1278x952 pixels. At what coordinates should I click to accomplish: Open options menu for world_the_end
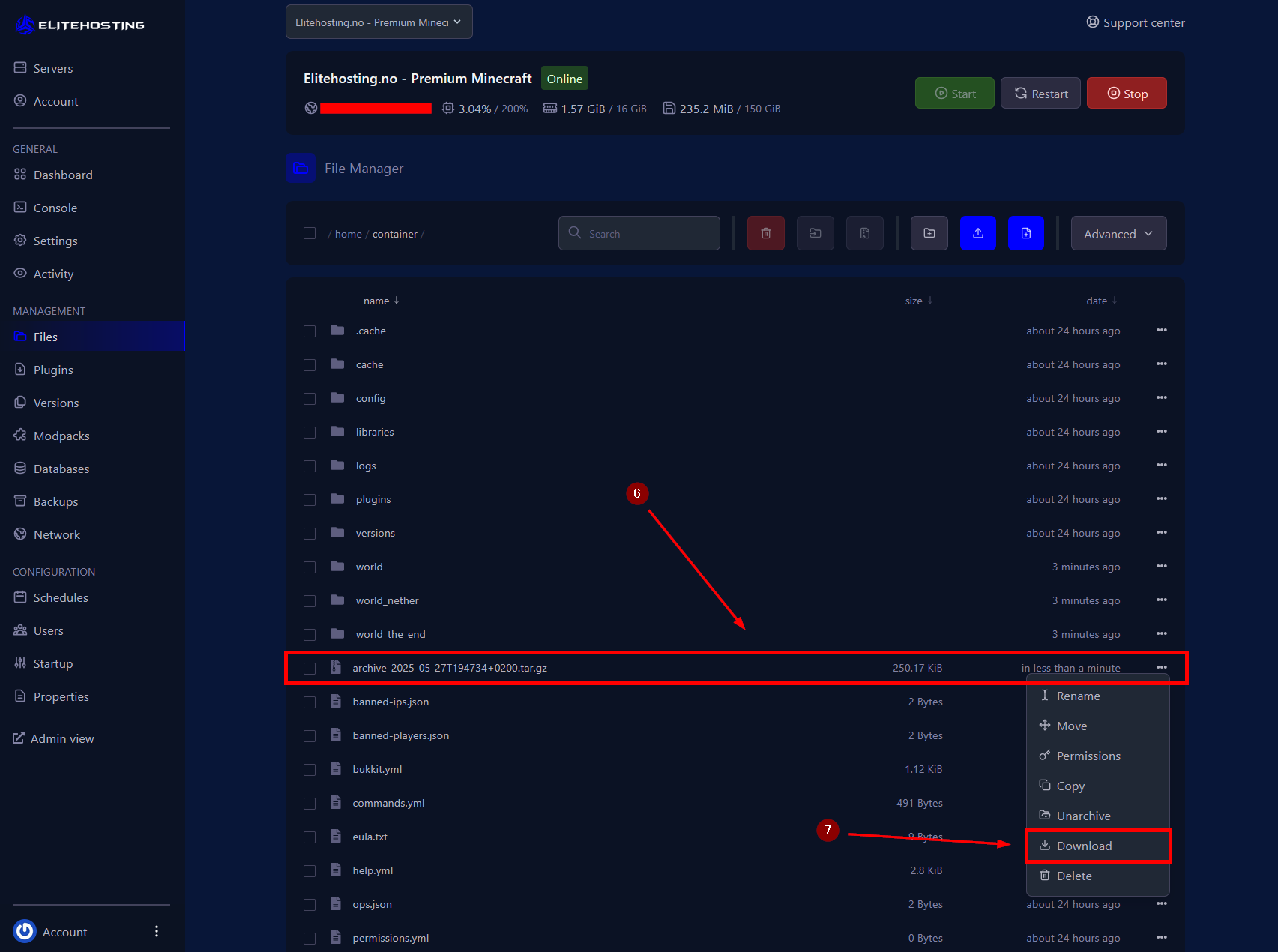(x=1162, y=633)
